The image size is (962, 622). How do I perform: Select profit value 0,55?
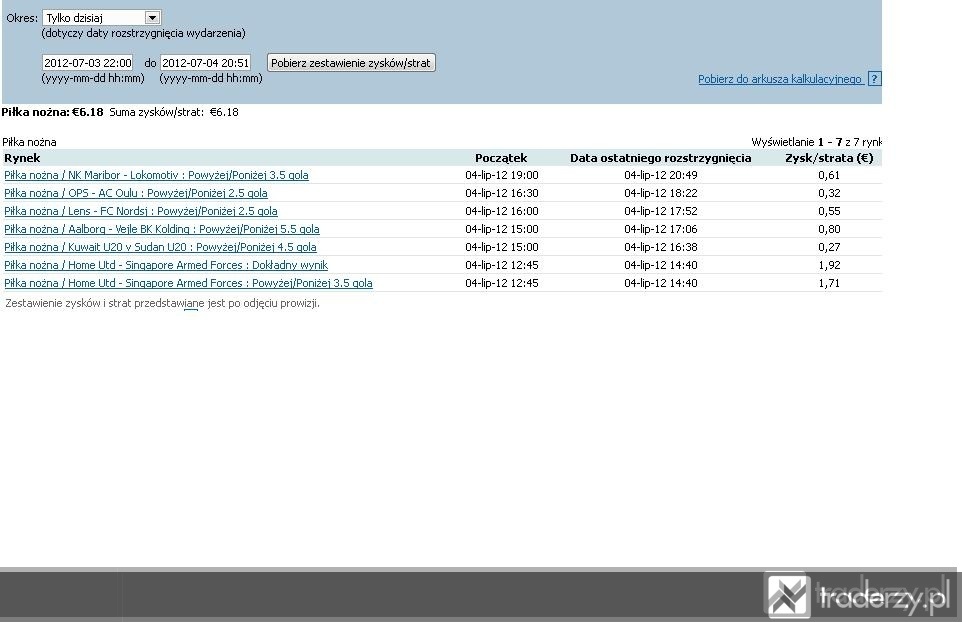click(x=829, y=211)
